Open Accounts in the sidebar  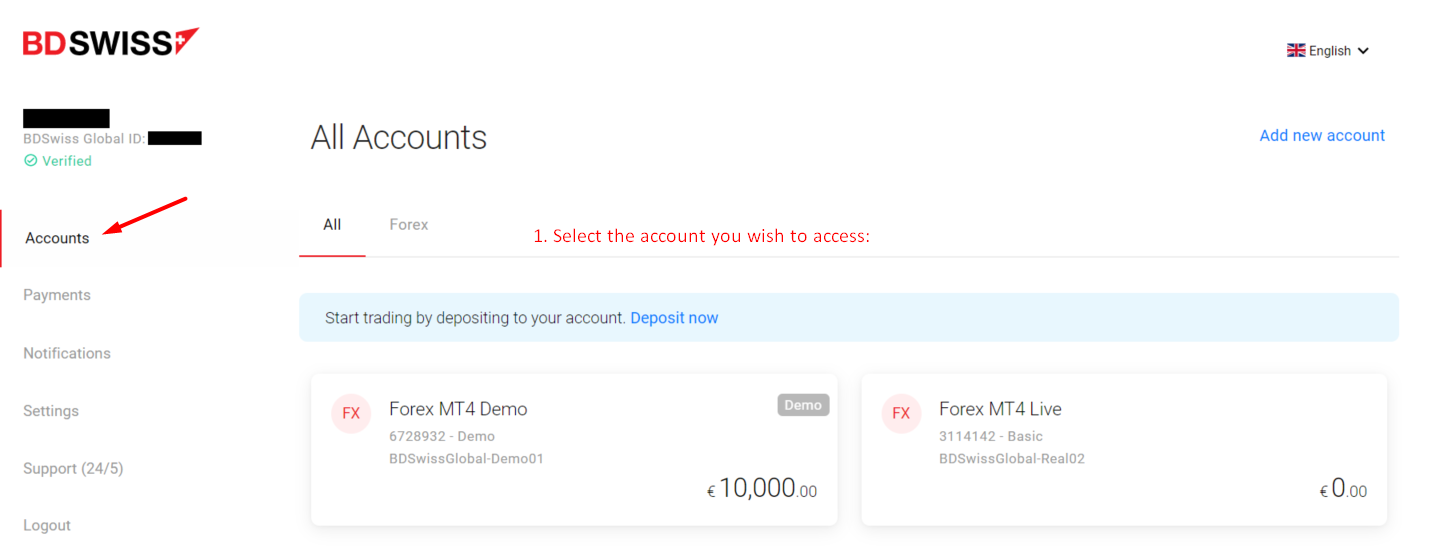point(57,238)
